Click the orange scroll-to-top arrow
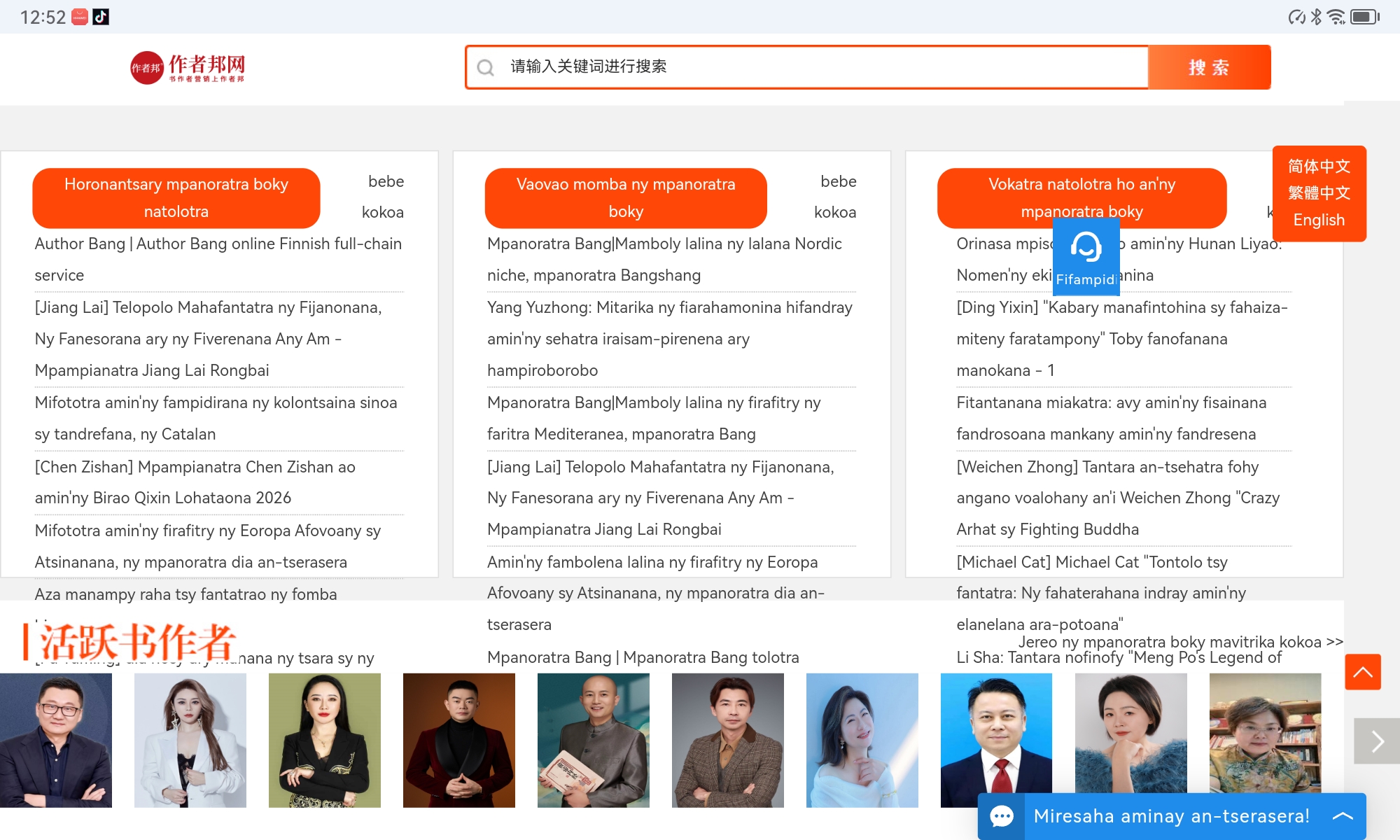The width and height of the screenshot is (1400, 840). coord(1362,672)
